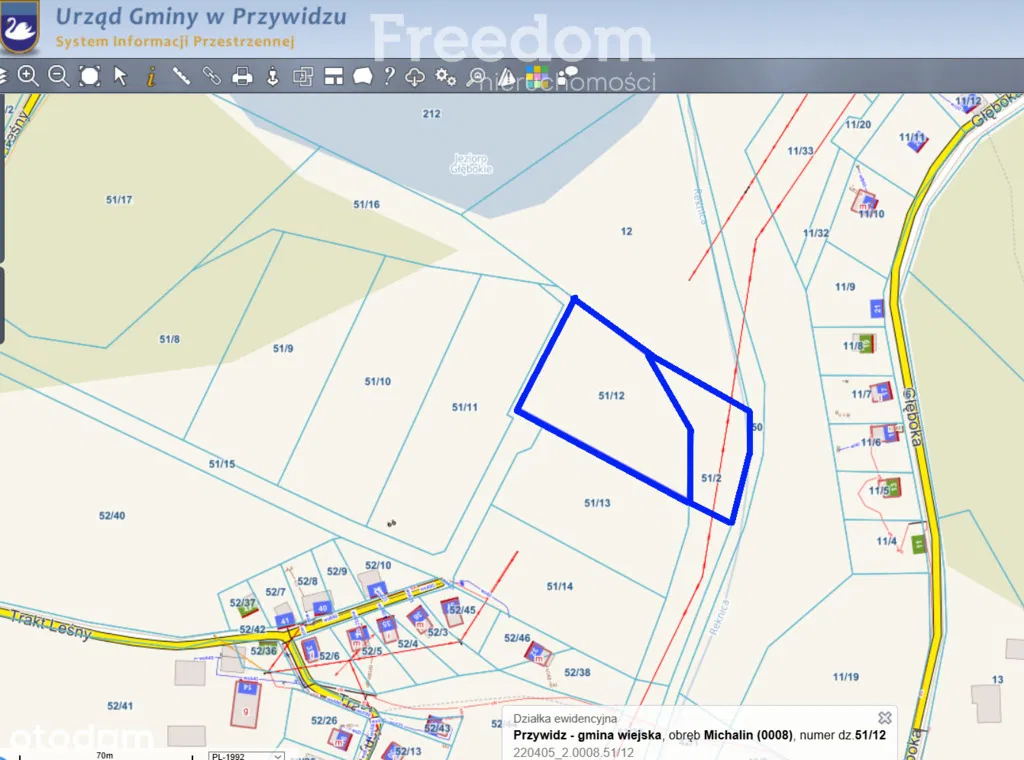Close the Działka ewidencyjna info popup
The height and width of the screenshot is (760, 1024).
[885, 717]
